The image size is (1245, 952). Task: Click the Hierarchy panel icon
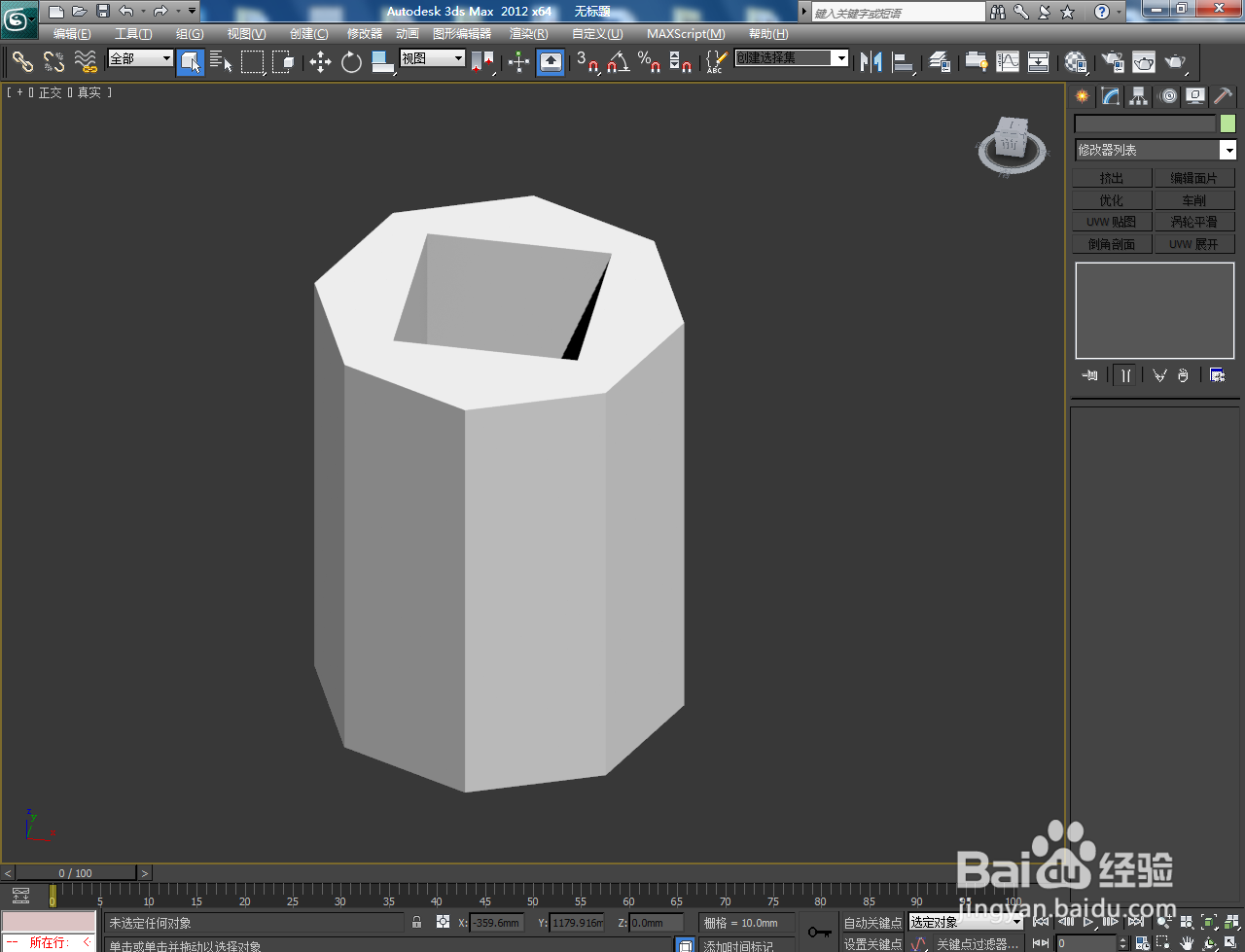1138,96
